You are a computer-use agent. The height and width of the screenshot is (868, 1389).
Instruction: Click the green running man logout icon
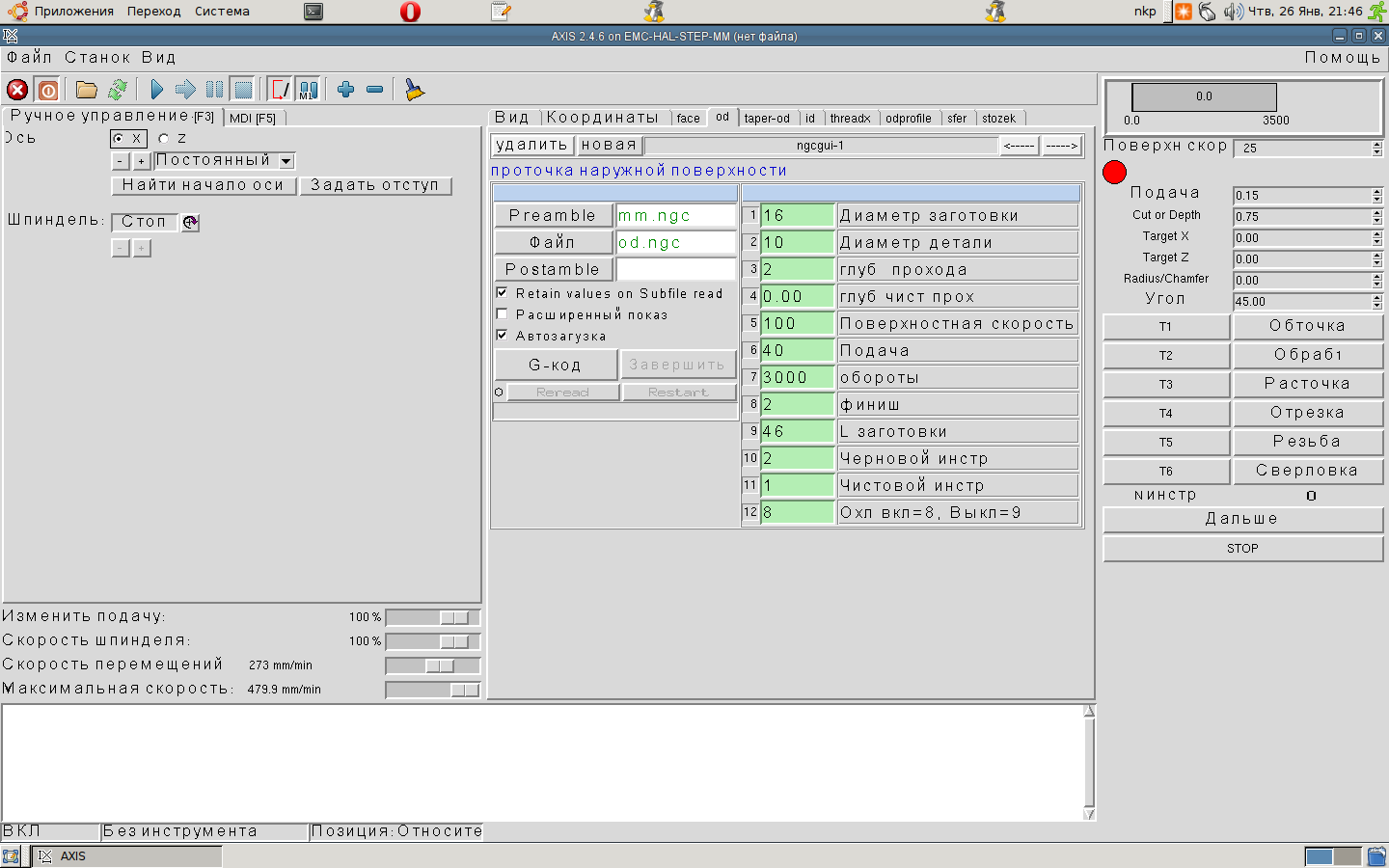point(1377,12)
